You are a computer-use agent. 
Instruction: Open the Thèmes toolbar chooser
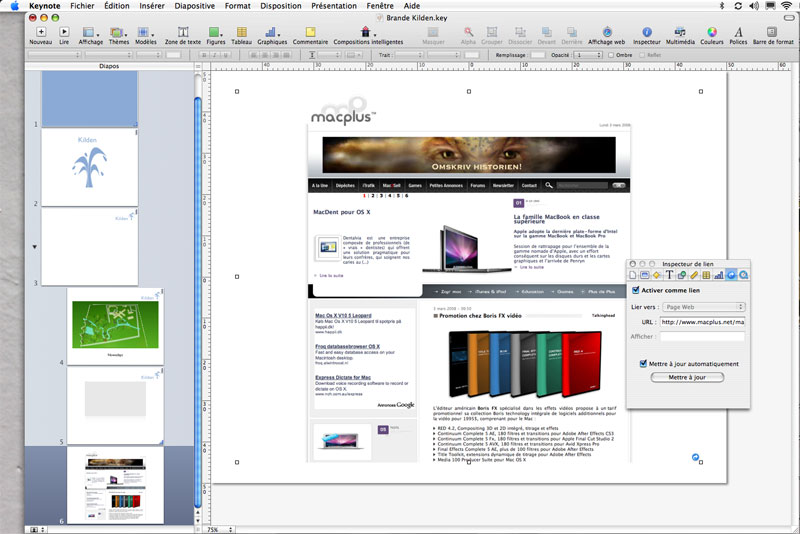(118, 32)
